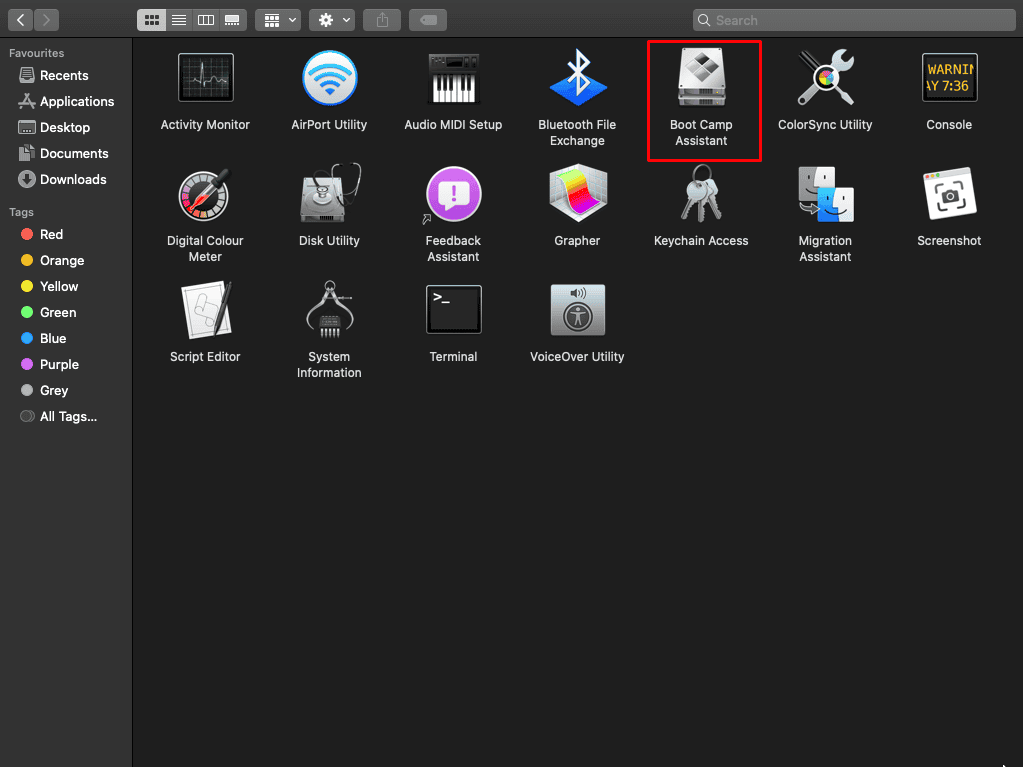
Task: Switch to list view mode
Action: click(x=179, y=20)
